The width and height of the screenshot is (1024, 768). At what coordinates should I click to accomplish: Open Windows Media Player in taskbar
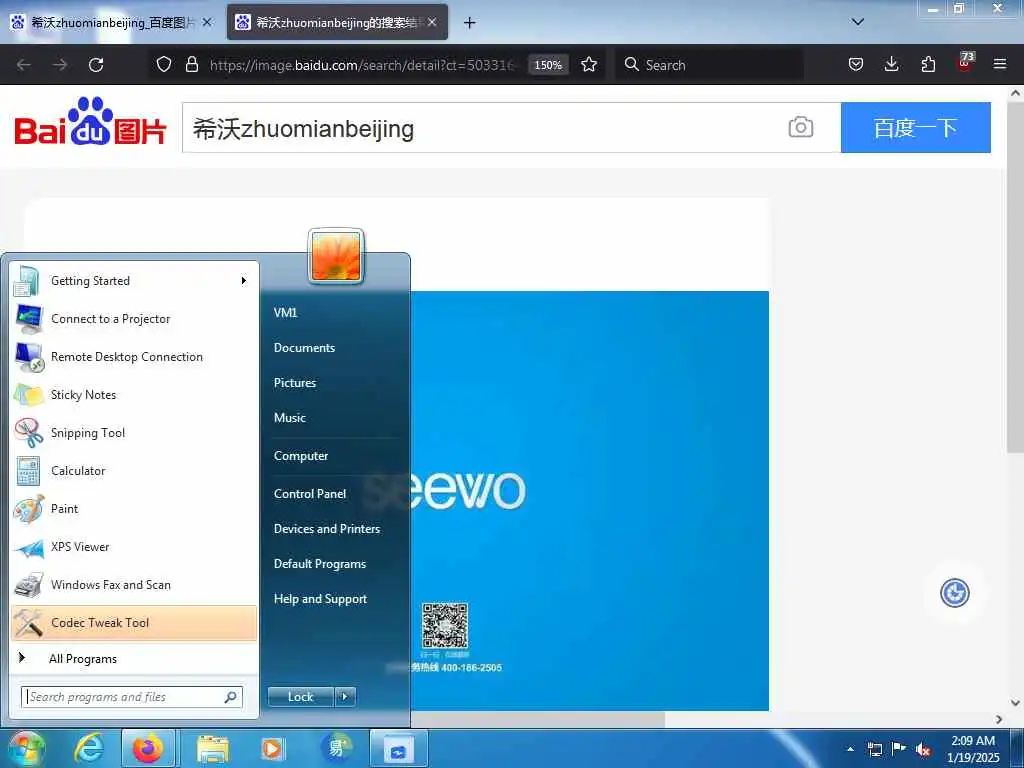271,748
